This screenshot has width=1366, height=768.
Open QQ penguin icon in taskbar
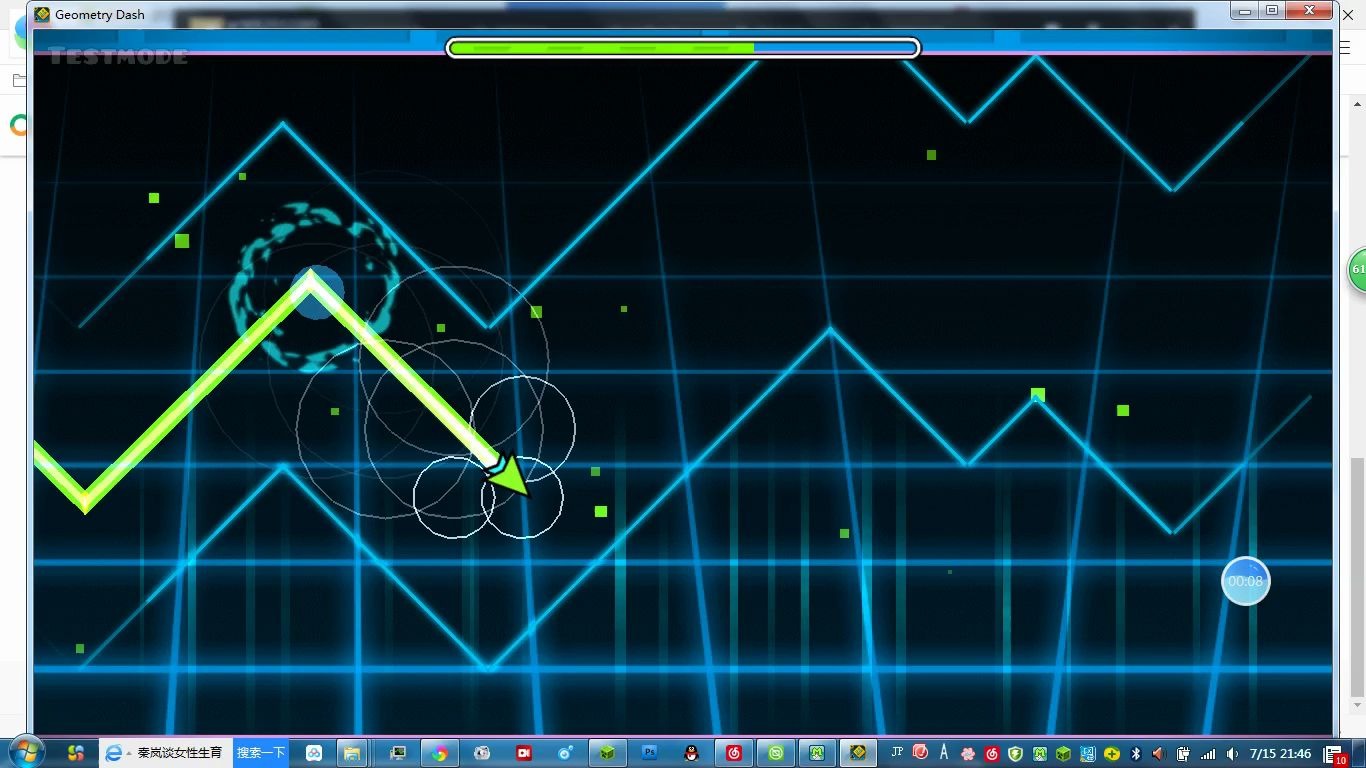(690, 753)
